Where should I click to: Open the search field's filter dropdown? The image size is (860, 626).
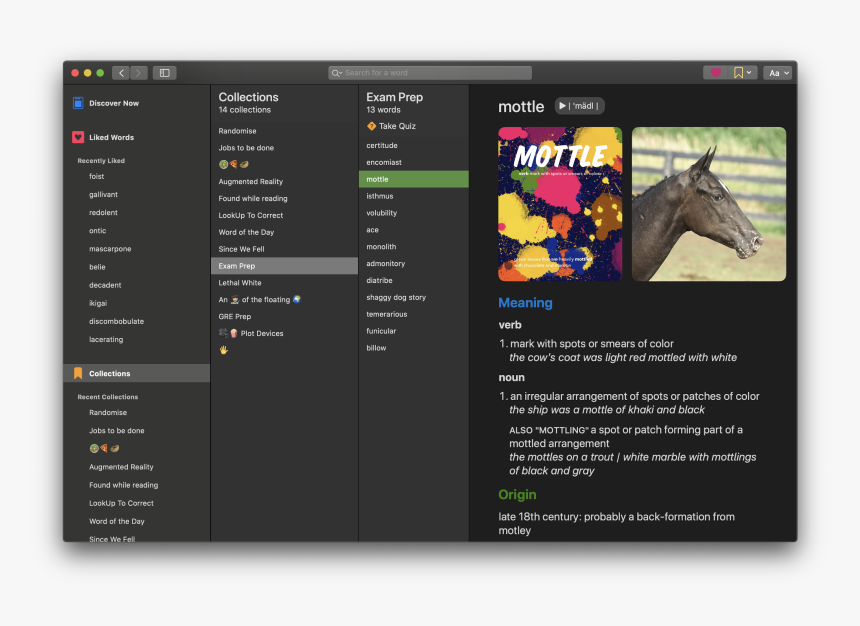point(340,72)
